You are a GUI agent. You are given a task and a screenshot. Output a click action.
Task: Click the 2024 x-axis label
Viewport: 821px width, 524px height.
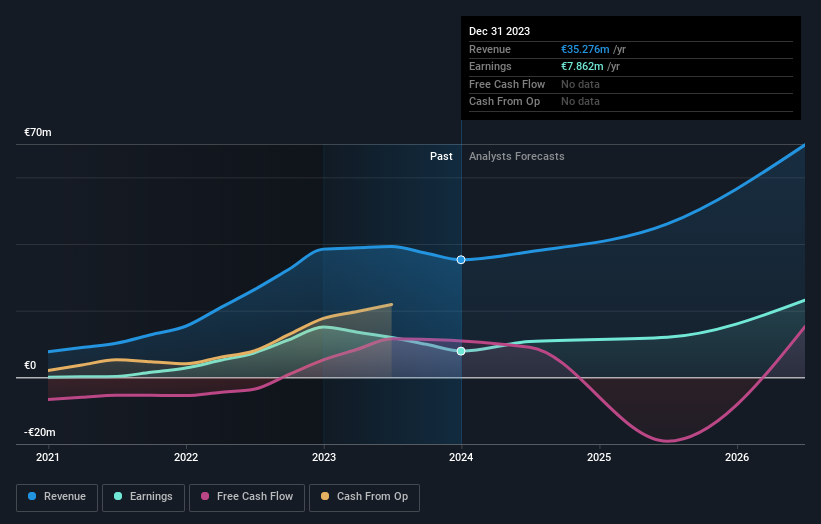[x=461, y=458]
